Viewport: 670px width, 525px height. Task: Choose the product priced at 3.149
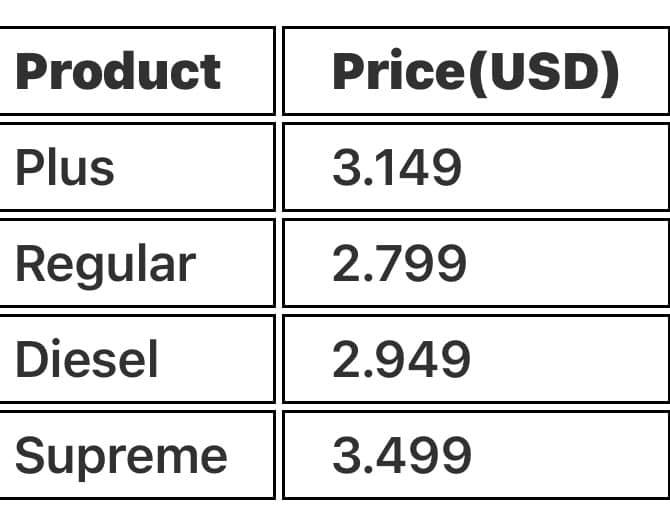pyautogui.click(x=65, y=167)
